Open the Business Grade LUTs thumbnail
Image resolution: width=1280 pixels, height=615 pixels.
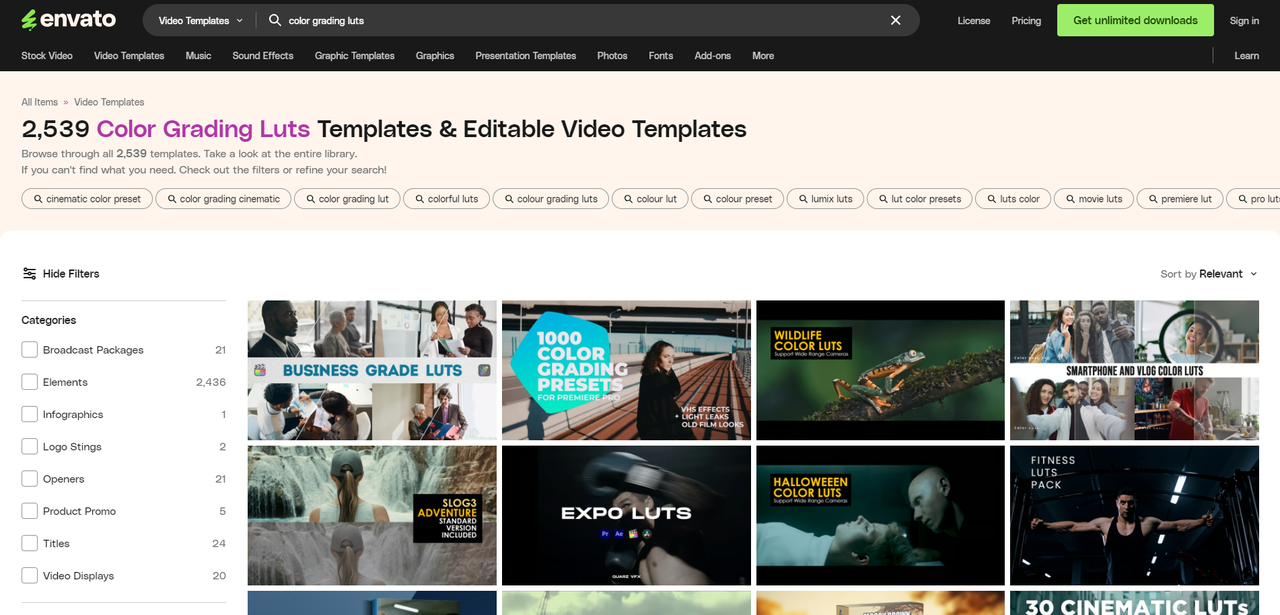tap(372, 370)
